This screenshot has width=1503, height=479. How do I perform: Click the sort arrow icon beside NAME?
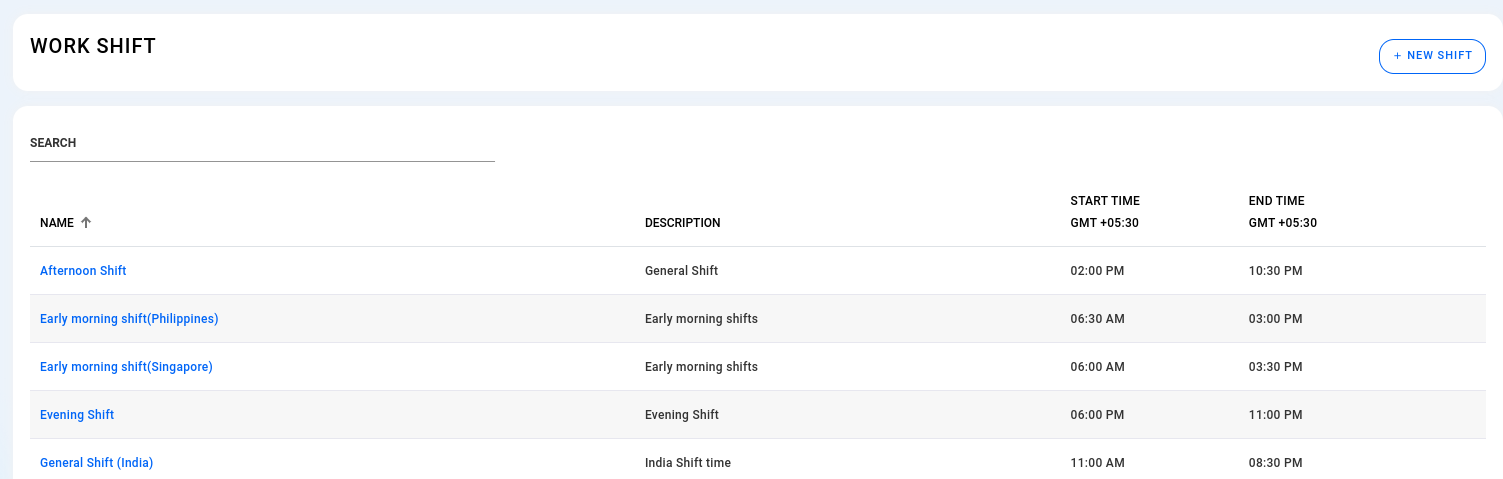point(86,223)
